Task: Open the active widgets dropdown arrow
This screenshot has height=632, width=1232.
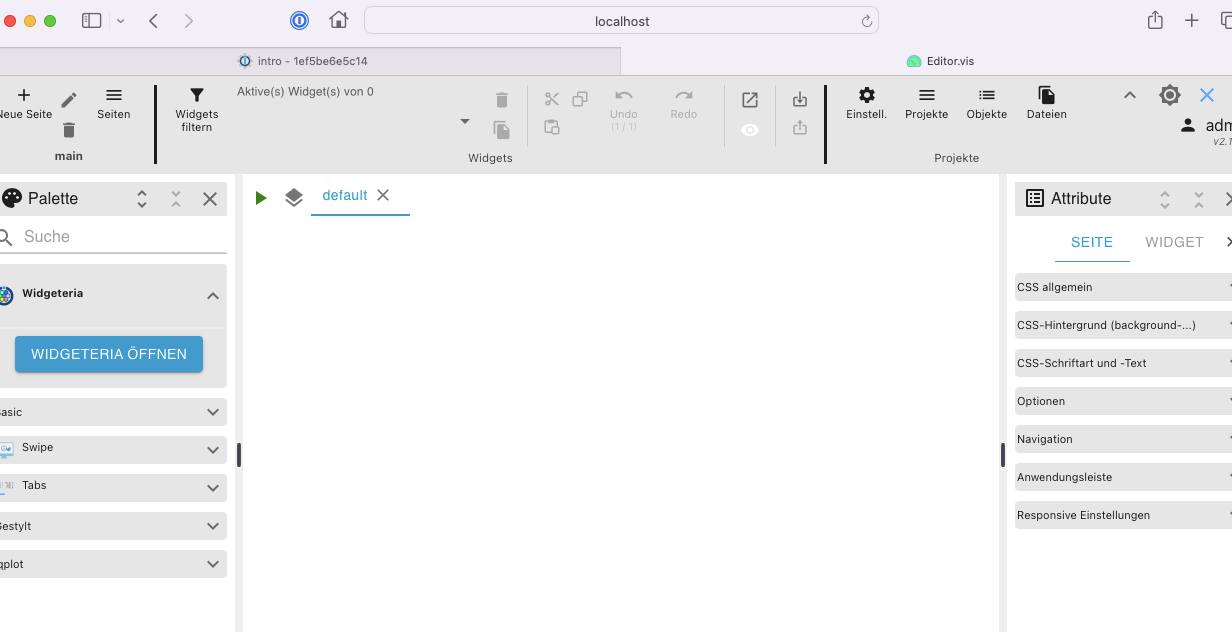Action: click(x=465, y=122)
